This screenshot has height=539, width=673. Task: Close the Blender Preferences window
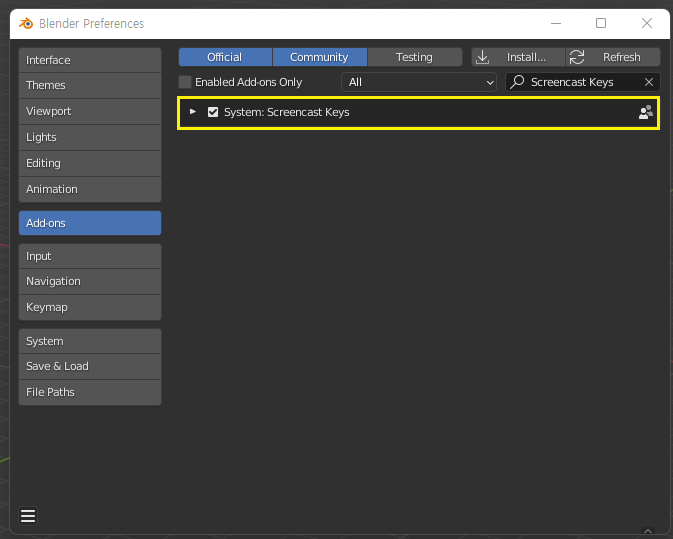[x=647, y=23]
